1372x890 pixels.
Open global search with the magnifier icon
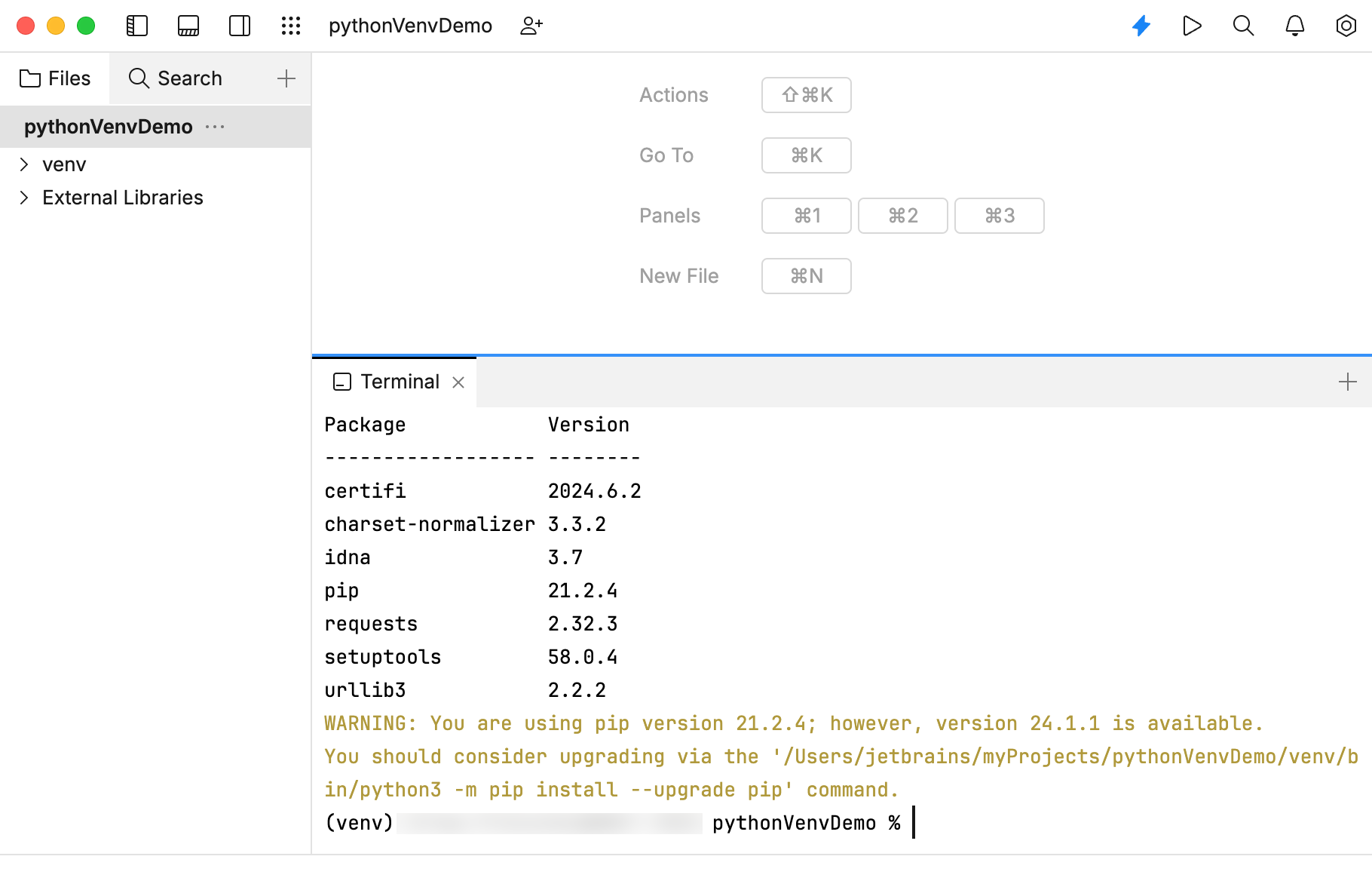1243,25
